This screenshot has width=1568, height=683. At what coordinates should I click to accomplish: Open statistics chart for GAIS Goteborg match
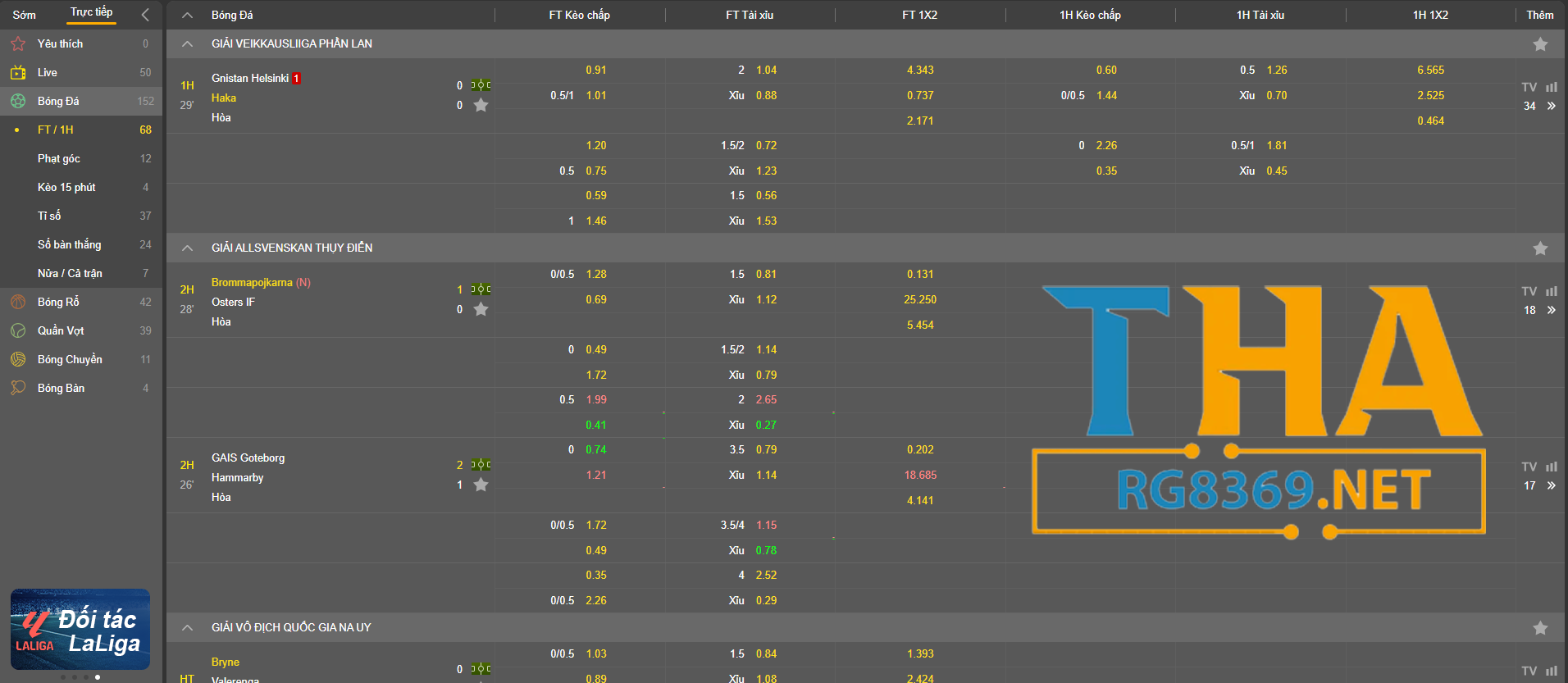(x=1551, y=467)
